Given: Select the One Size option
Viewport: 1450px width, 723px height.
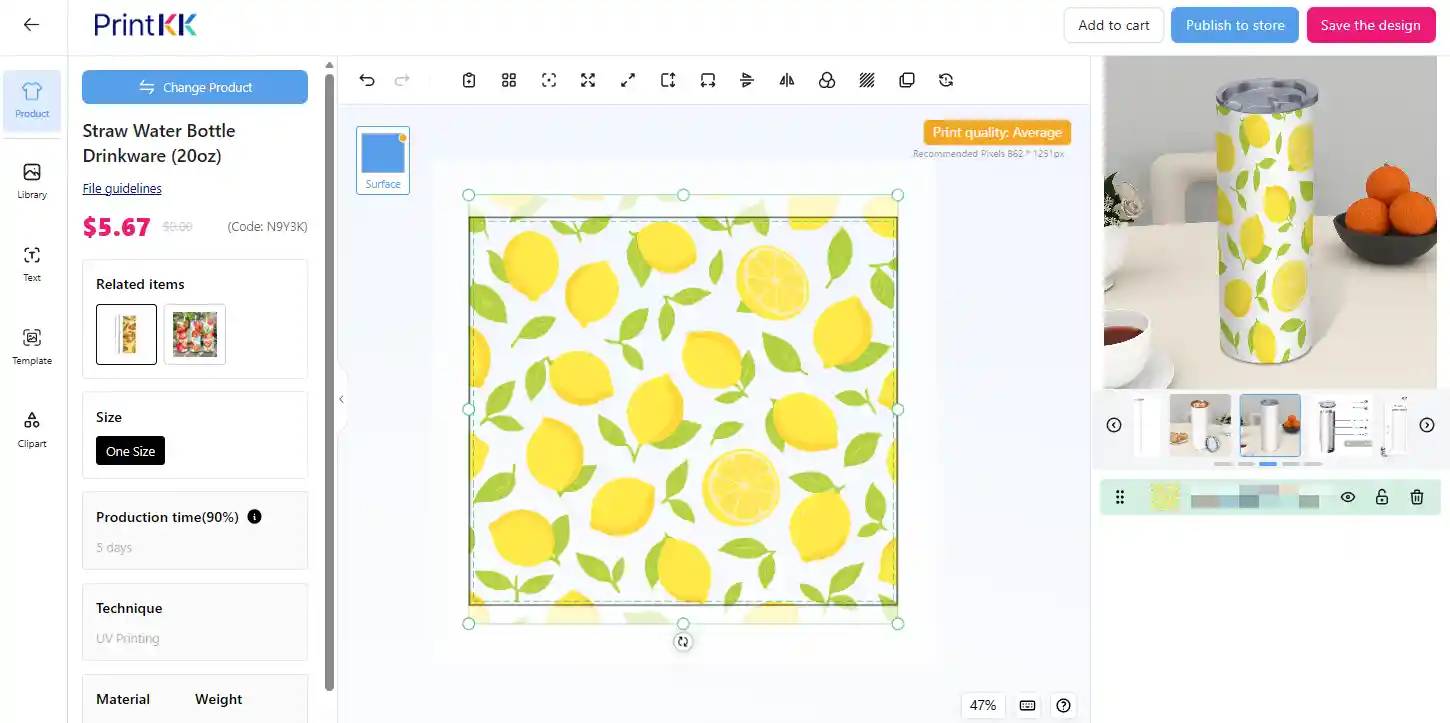Looking at the screenshot, I should coord(131,451).
